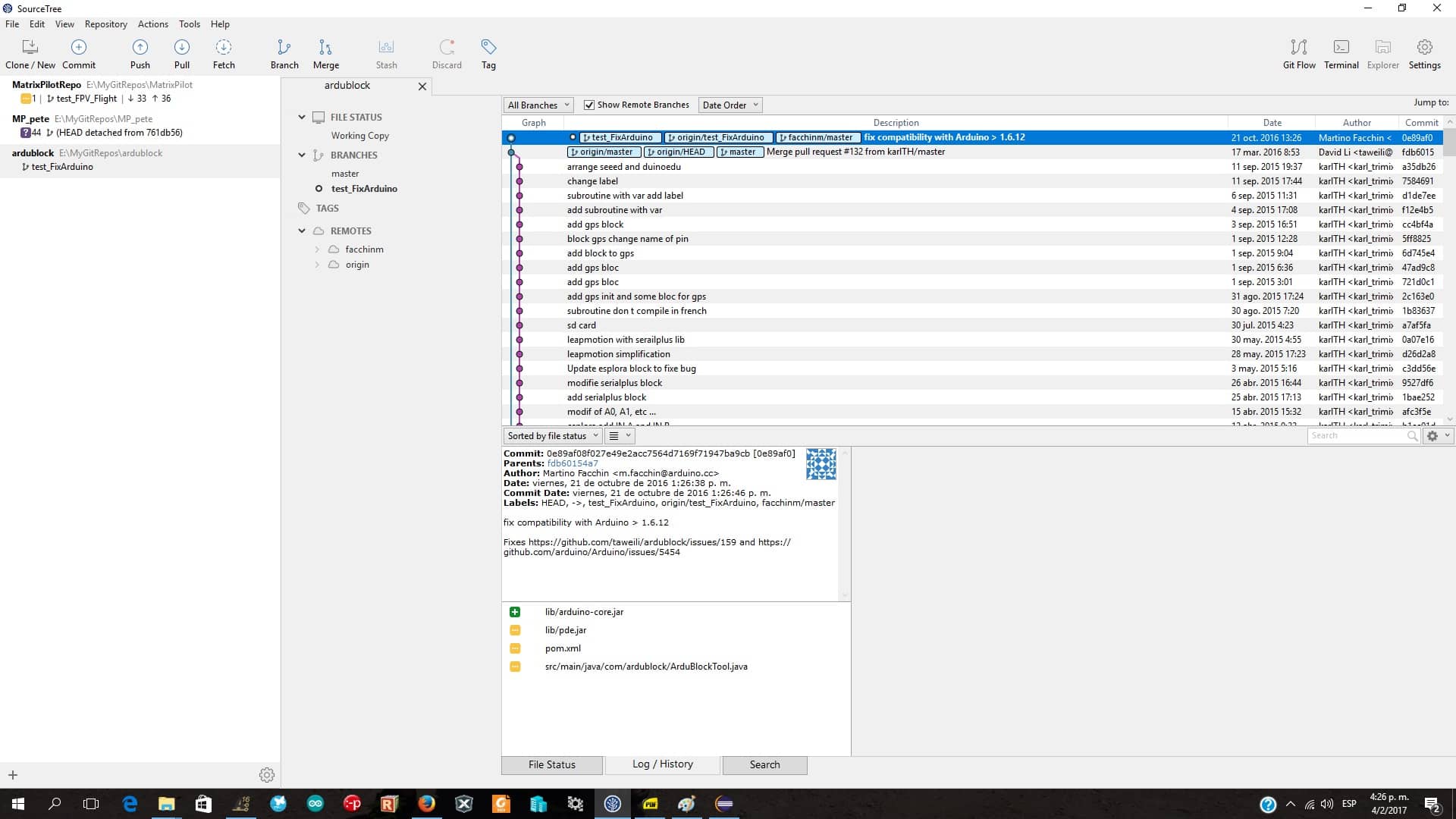This screenshot has width=1456, height=819.
Task: Open the Tools menu
Action: click(190, 24)
